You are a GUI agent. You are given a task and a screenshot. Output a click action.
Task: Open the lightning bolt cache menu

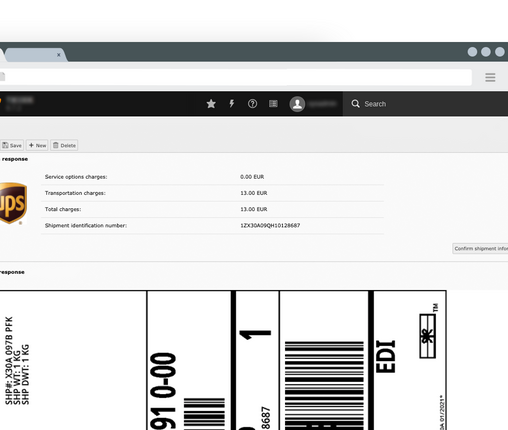[232, 104]
